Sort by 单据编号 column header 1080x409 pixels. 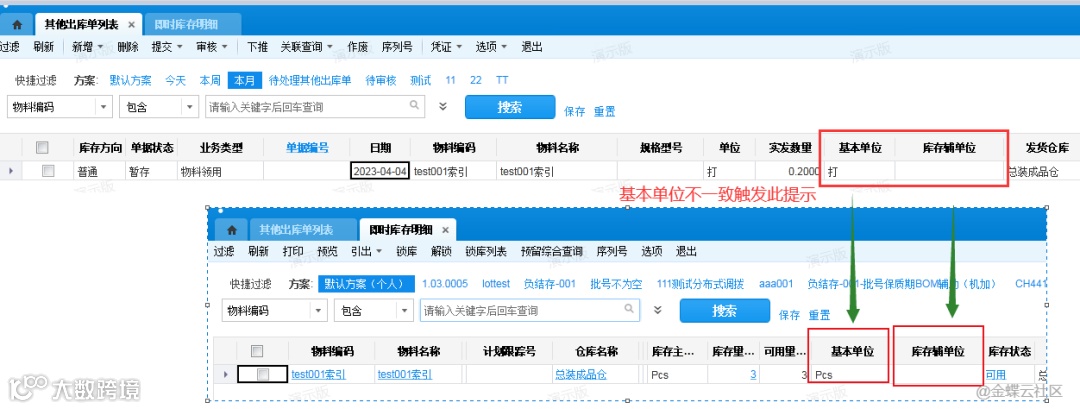[x=307, y=147]
